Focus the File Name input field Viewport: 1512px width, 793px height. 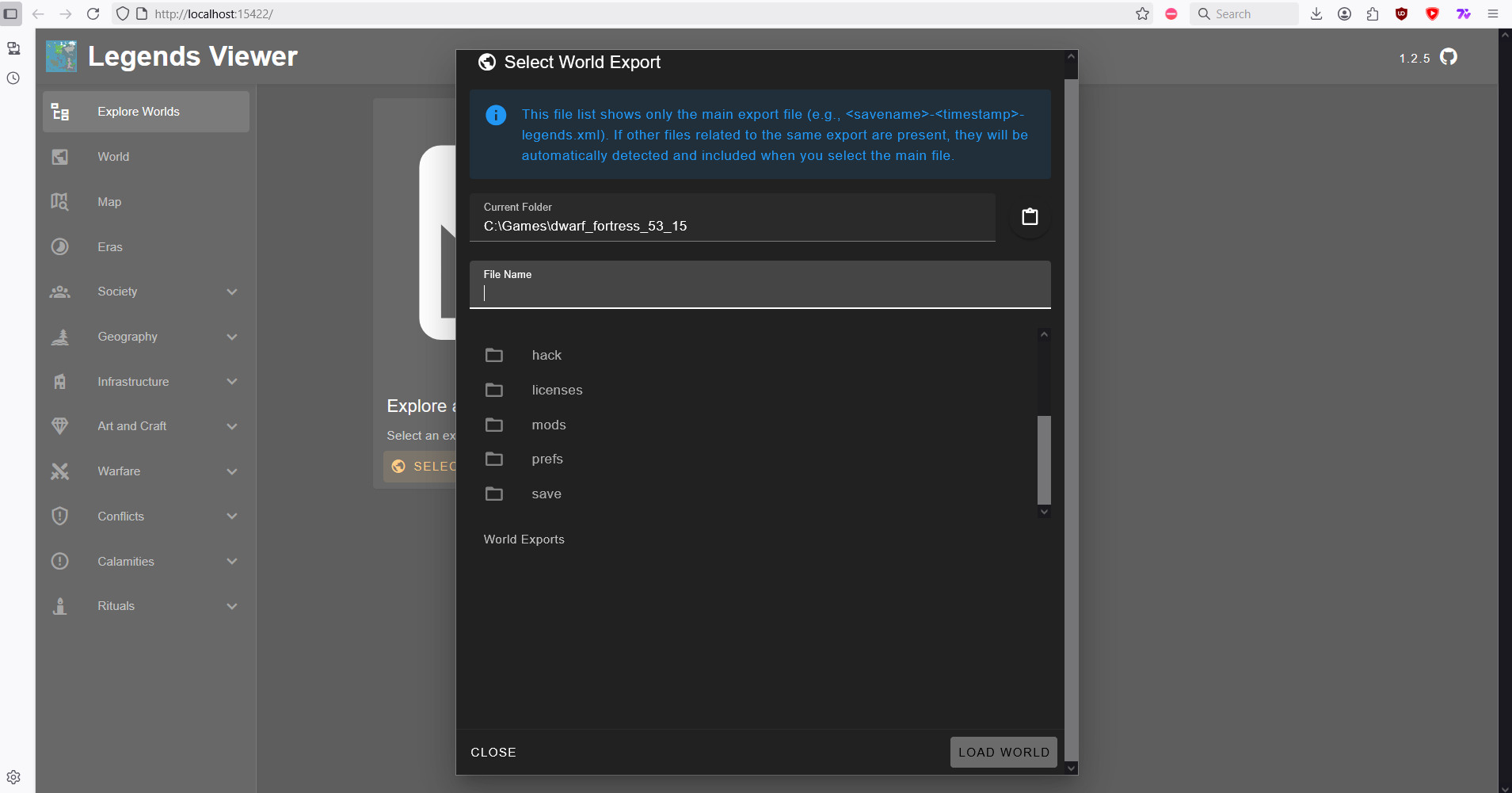760,284
